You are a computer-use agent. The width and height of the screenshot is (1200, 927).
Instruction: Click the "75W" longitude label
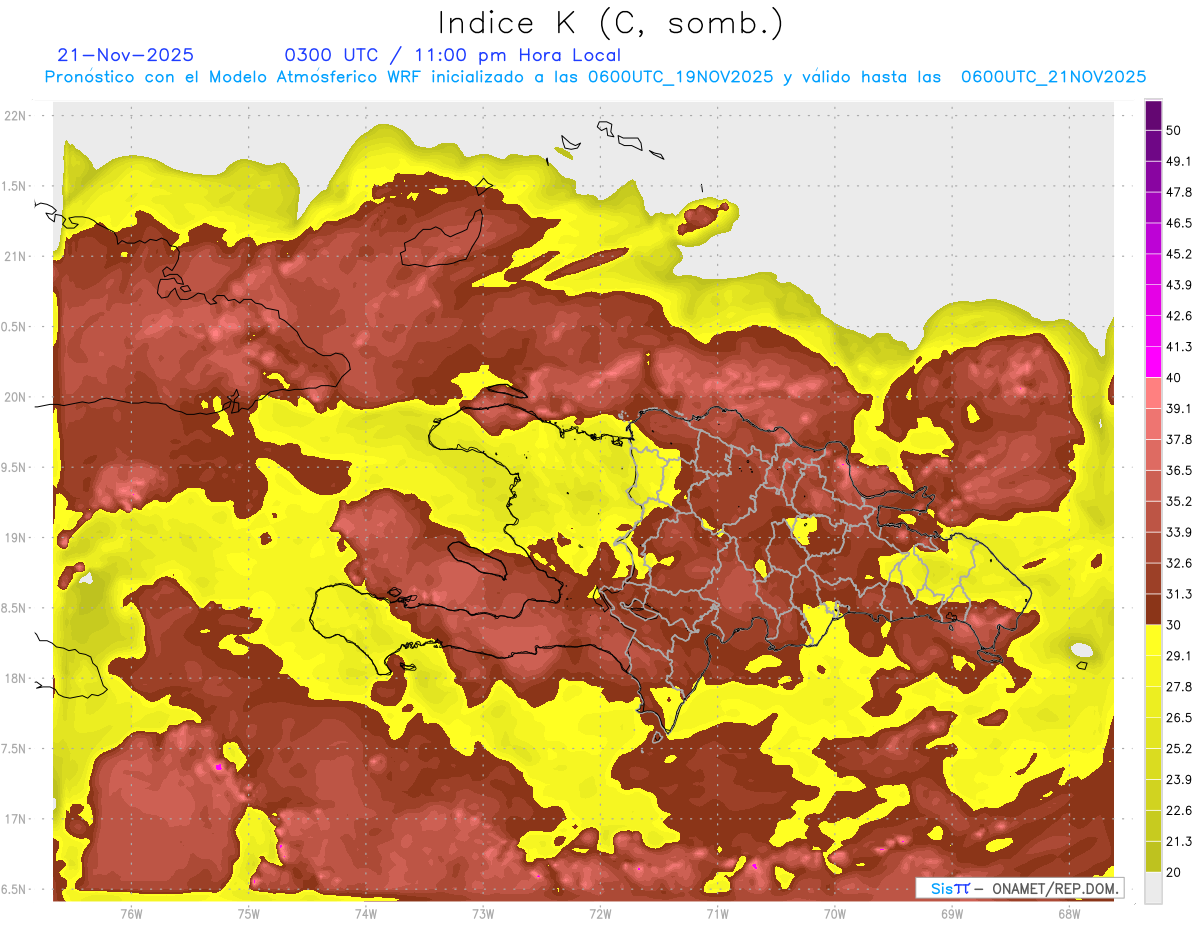pyautogui.click(x=248, y=913)
